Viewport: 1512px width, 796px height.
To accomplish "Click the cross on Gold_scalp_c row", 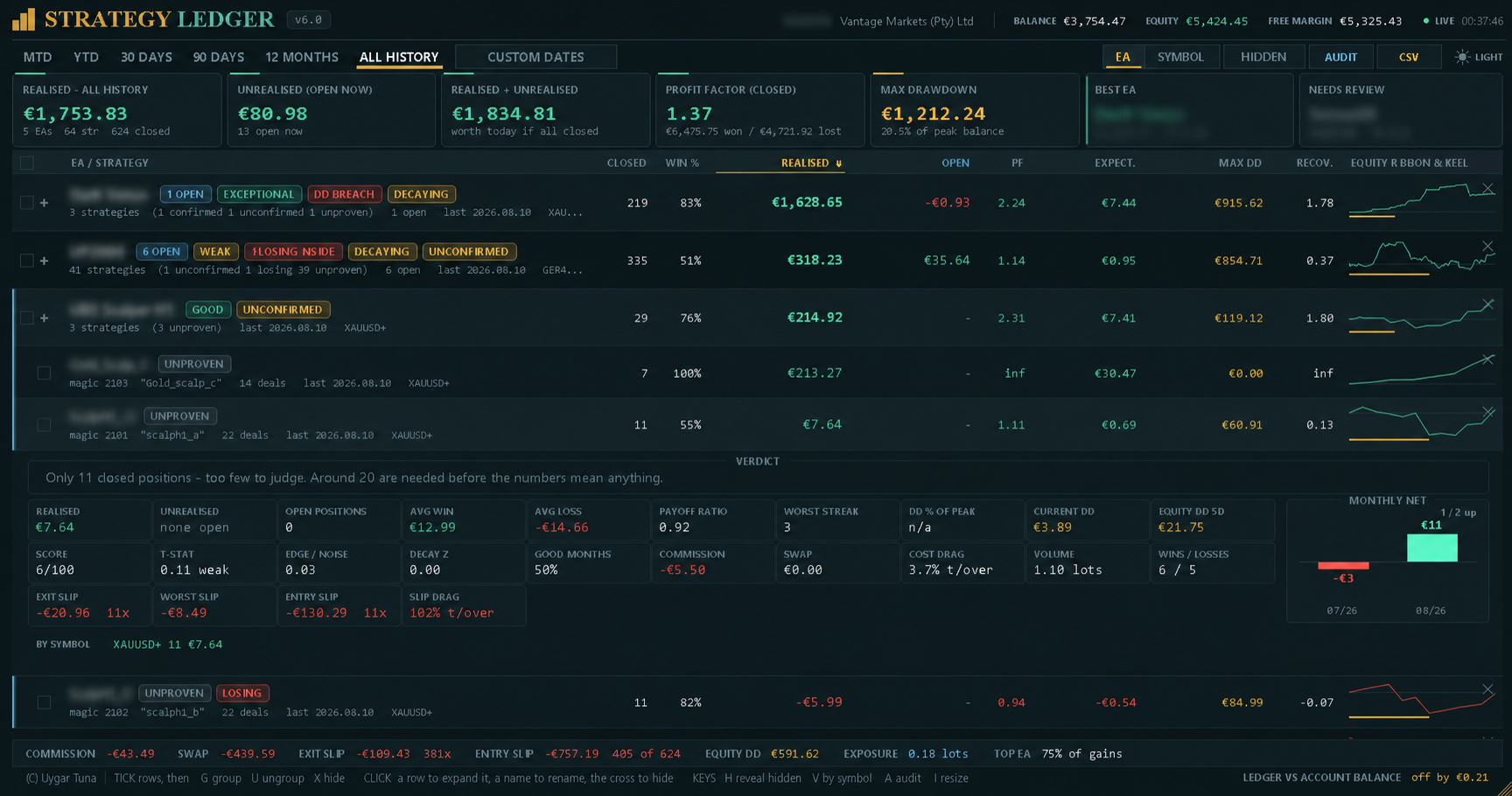I will 1487,360.
